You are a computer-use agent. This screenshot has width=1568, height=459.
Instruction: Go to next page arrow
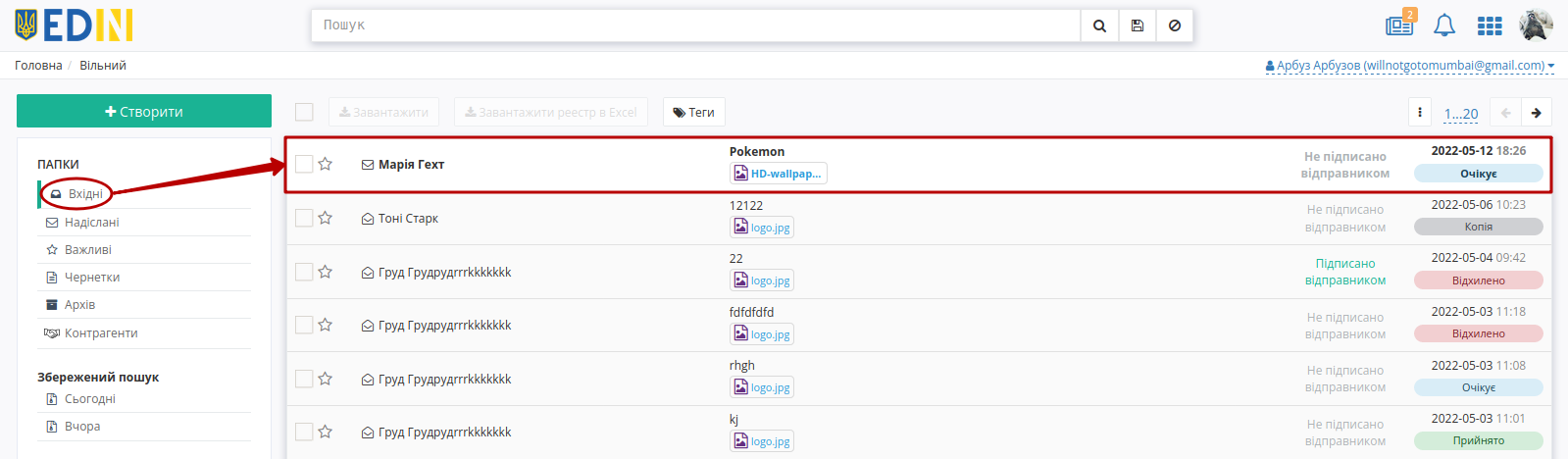click(x=1537, y=113)
